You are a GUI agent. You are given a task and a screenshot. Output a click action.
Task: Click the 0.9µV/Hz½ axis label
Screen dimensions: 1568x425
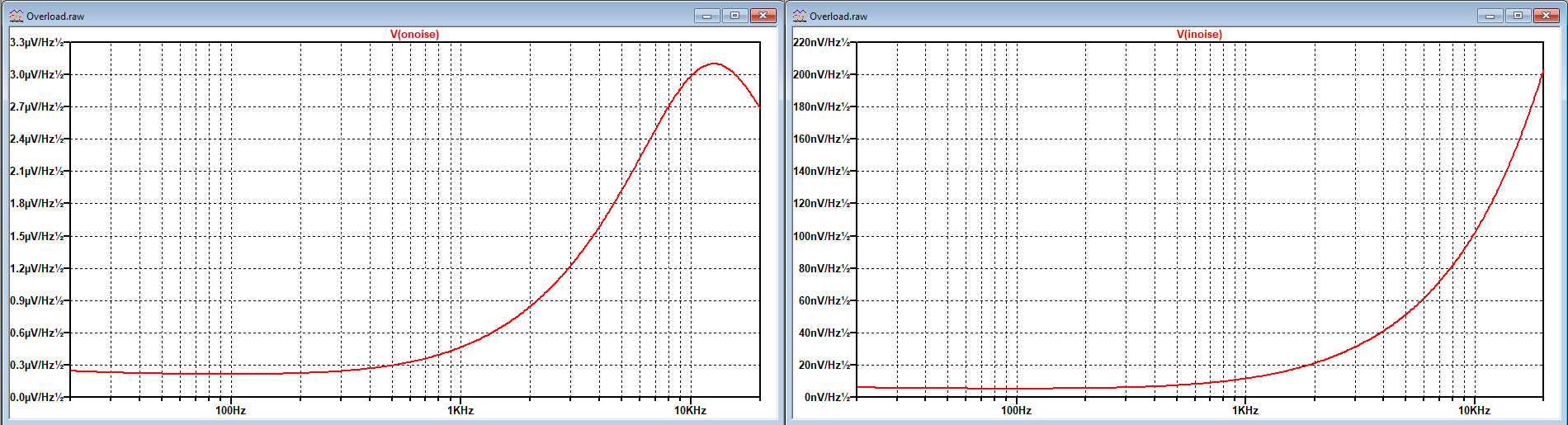coord(36,300)
